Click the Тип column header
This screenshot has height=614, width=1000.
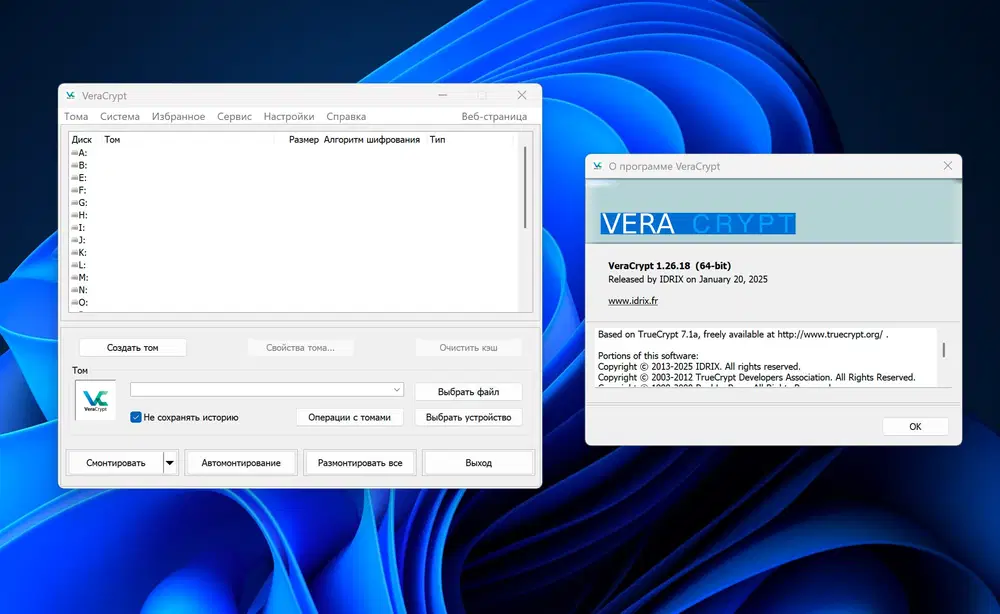pyautogui.click(x=437, y=140)
